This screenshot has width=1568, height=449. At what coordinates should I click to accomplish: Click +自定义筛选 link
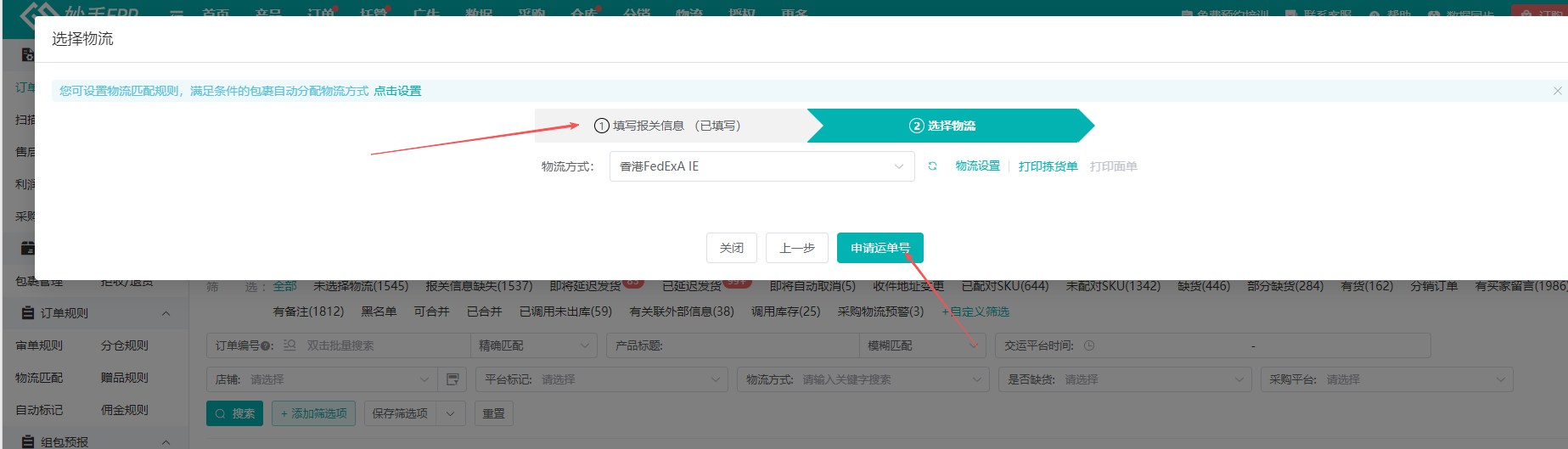(x=975, y=311)
